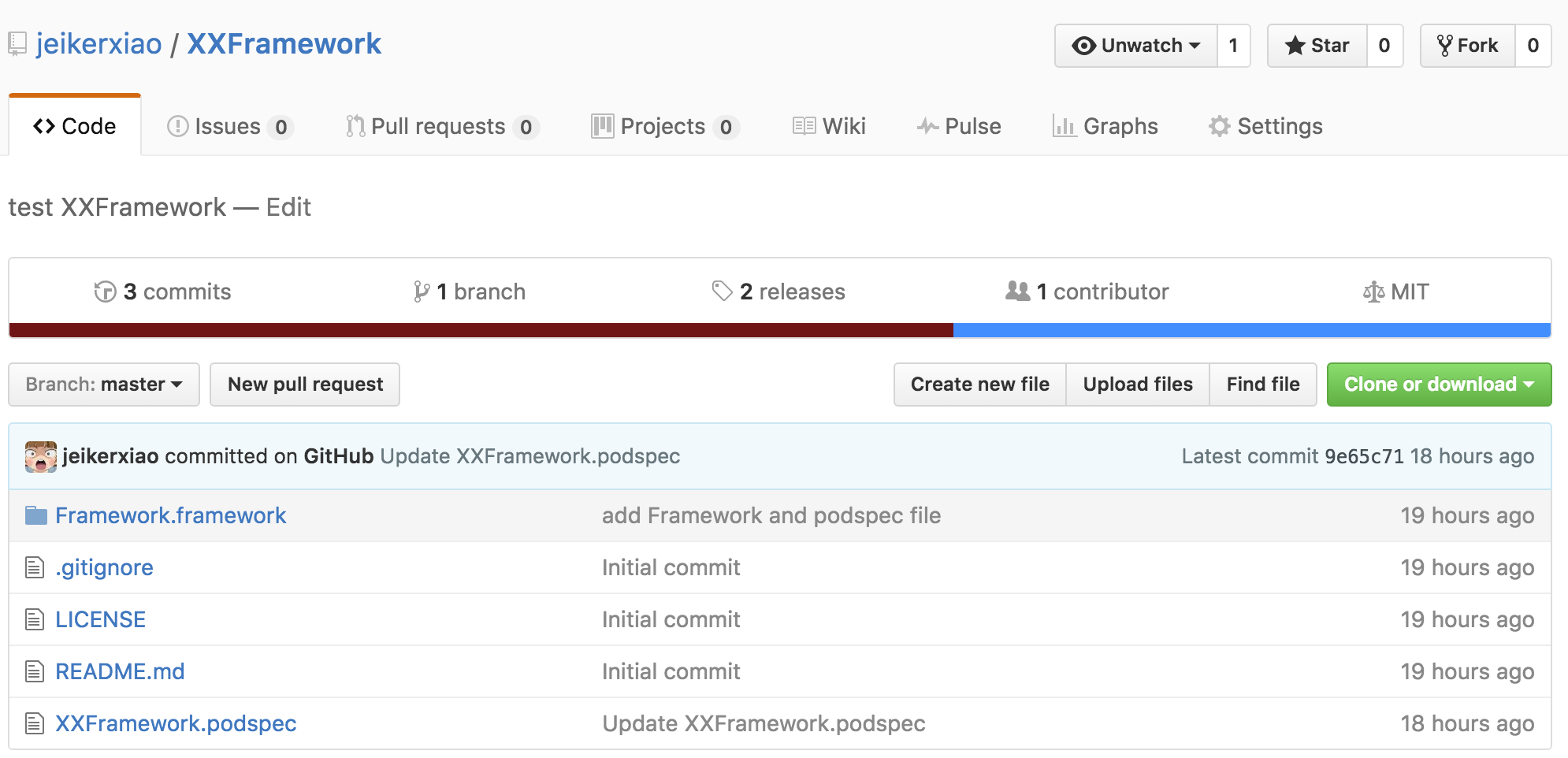Click New pull request button
This screenshot has width=1568, height=758.
305,385
